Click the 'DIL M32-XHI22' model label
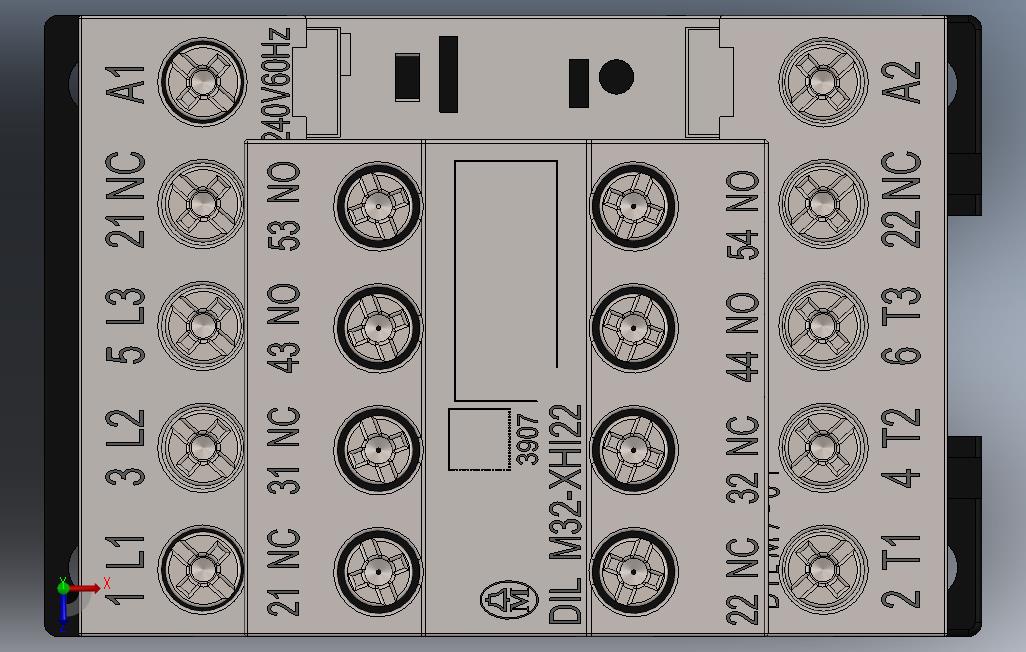The width and height of the screenshot is (1026, 652). pyautogui.click(x=565, y=514)
